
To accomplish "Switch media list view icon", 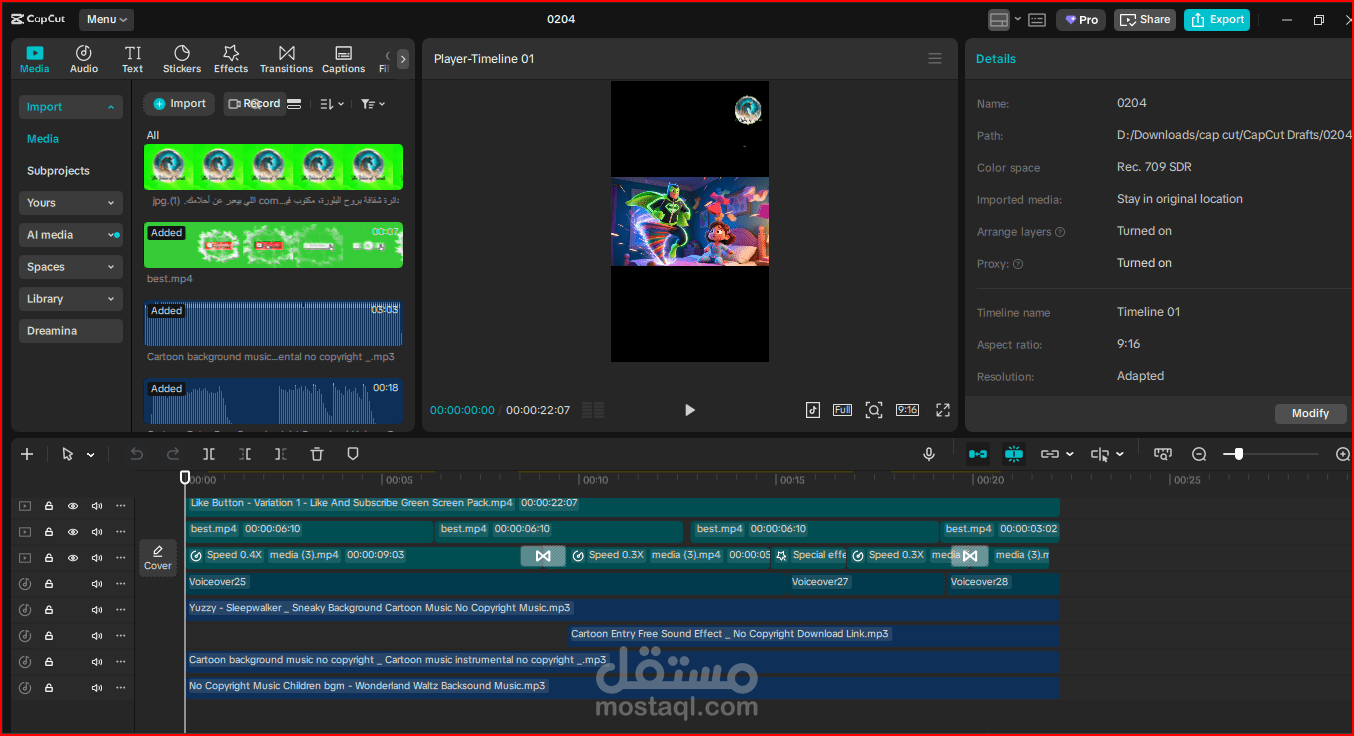I will [x=294, y=104].
